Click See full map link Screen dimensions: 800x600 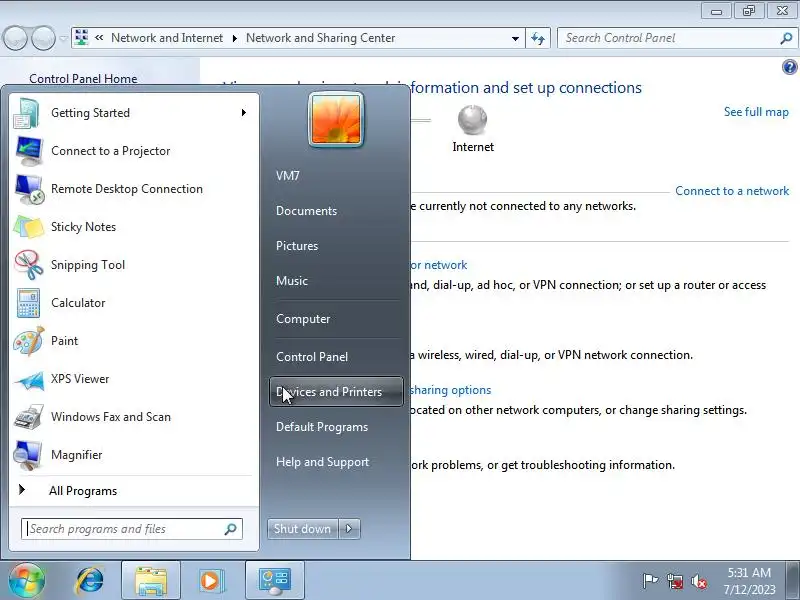click(x=756, y=112)
